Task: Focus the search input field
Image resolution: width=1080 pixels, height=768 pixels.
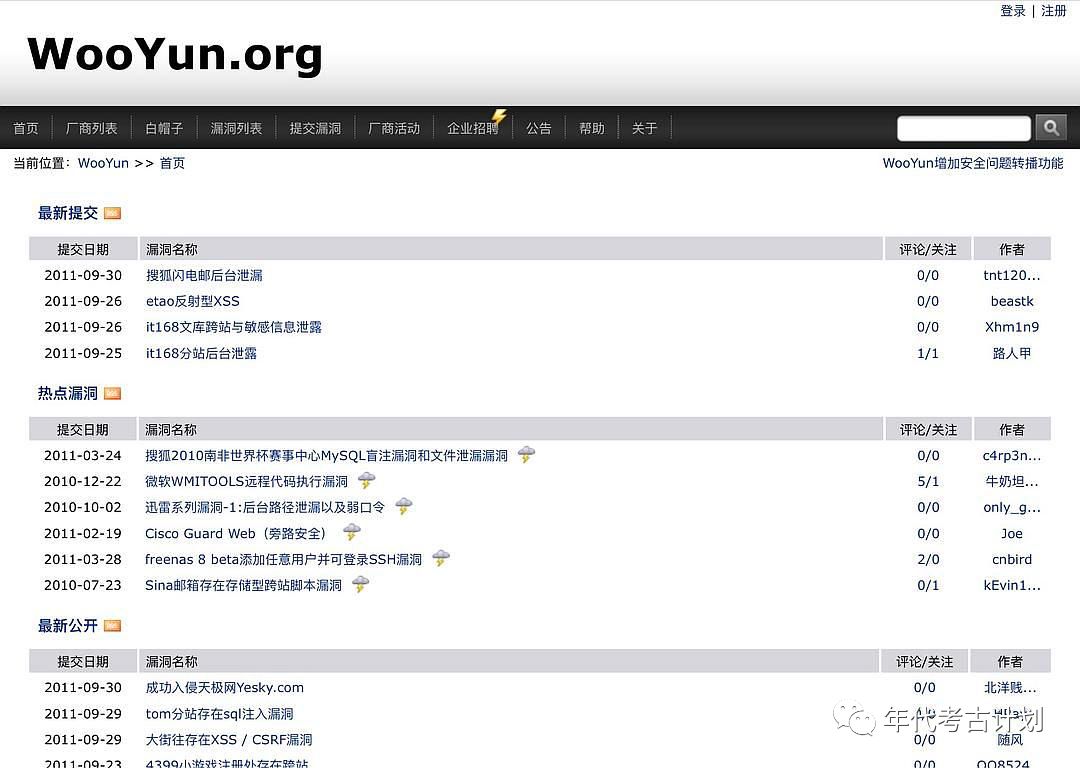Action: (964, 128)
